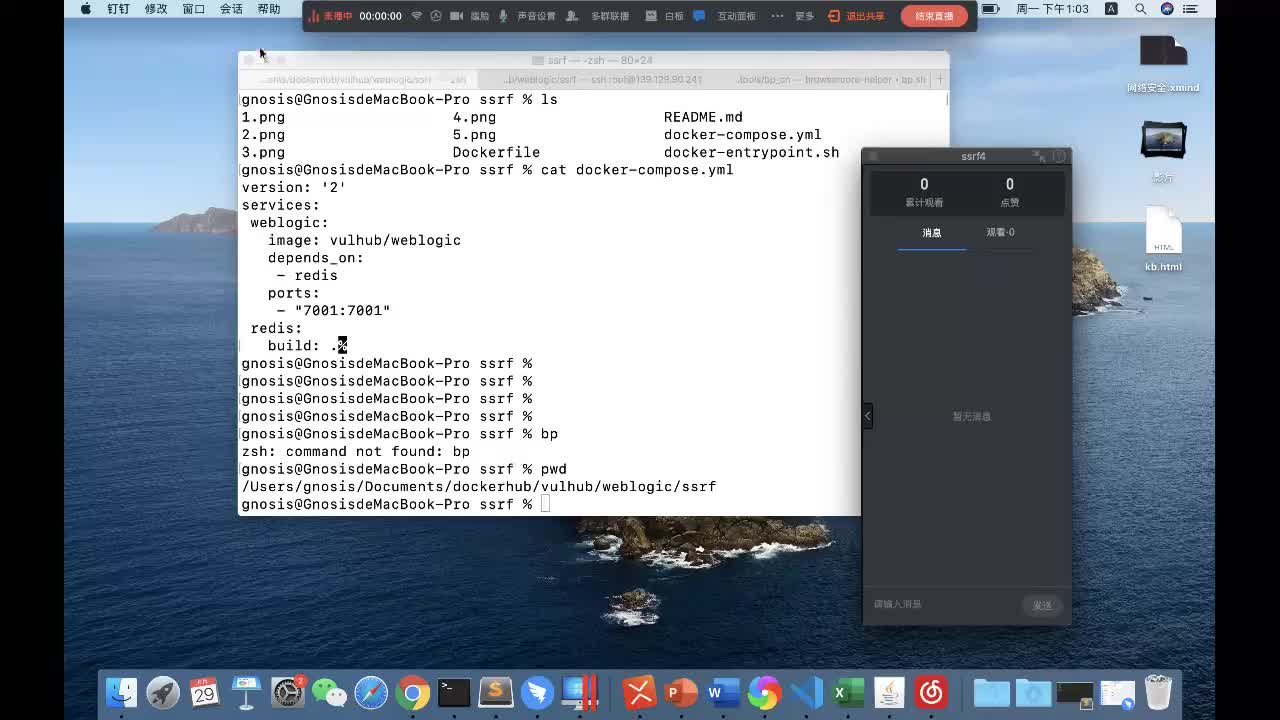
Task: Click the Siri icon in menu bar
Action: (x=1167, y=9)
